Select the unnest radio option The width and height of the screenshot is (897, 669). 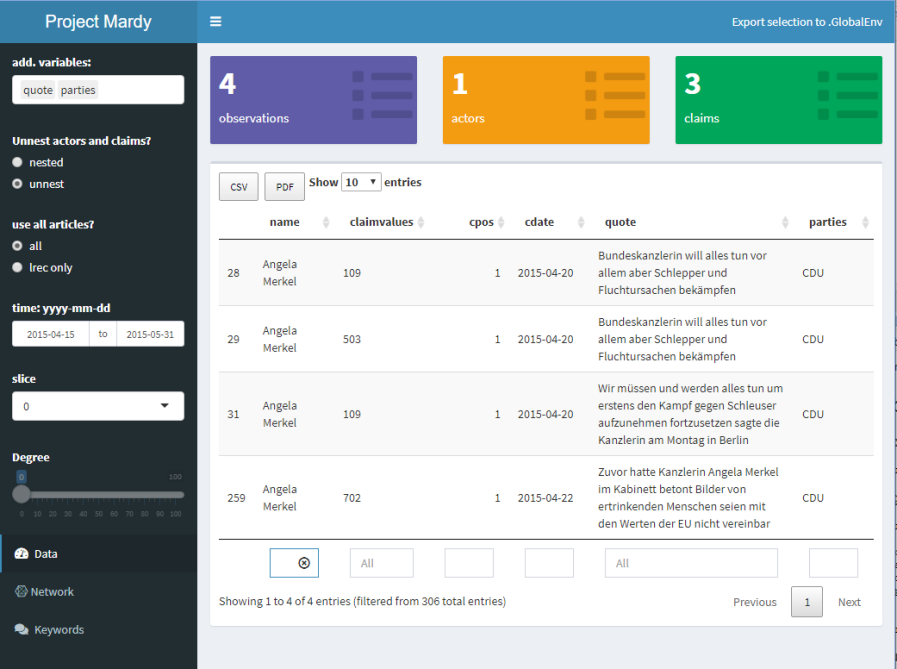point(17,184)
